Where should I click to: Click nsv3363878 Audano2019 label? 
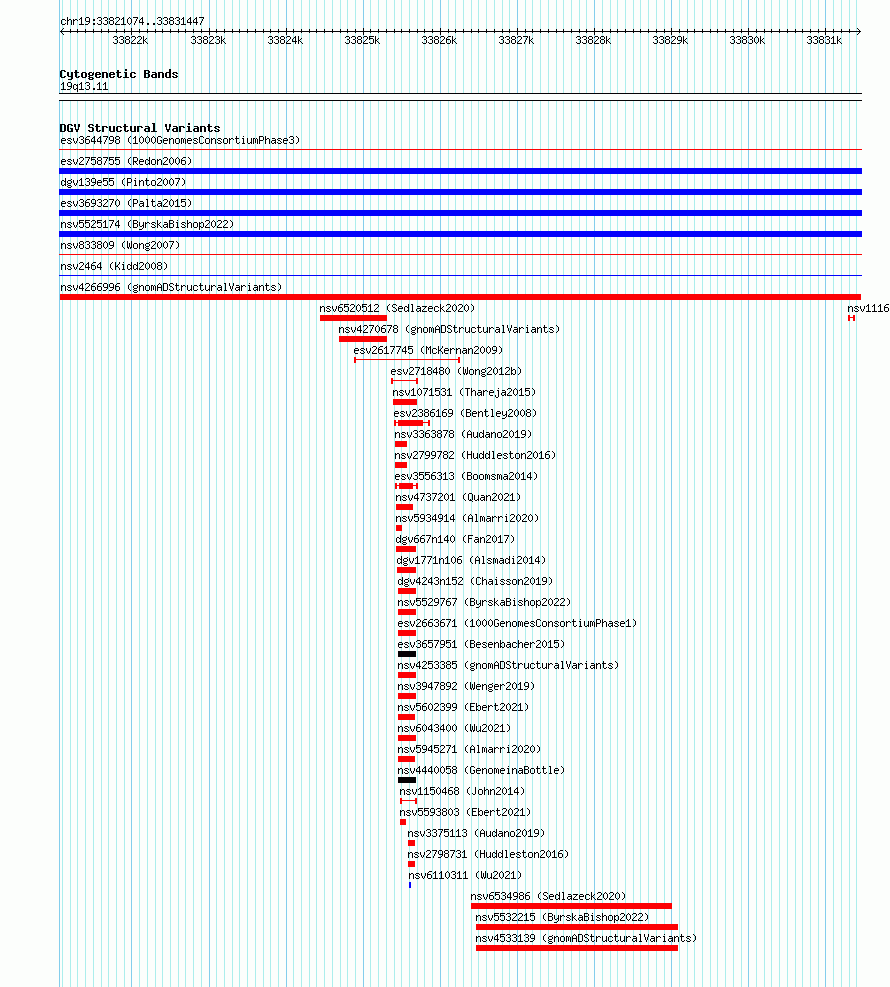[463, 434]
